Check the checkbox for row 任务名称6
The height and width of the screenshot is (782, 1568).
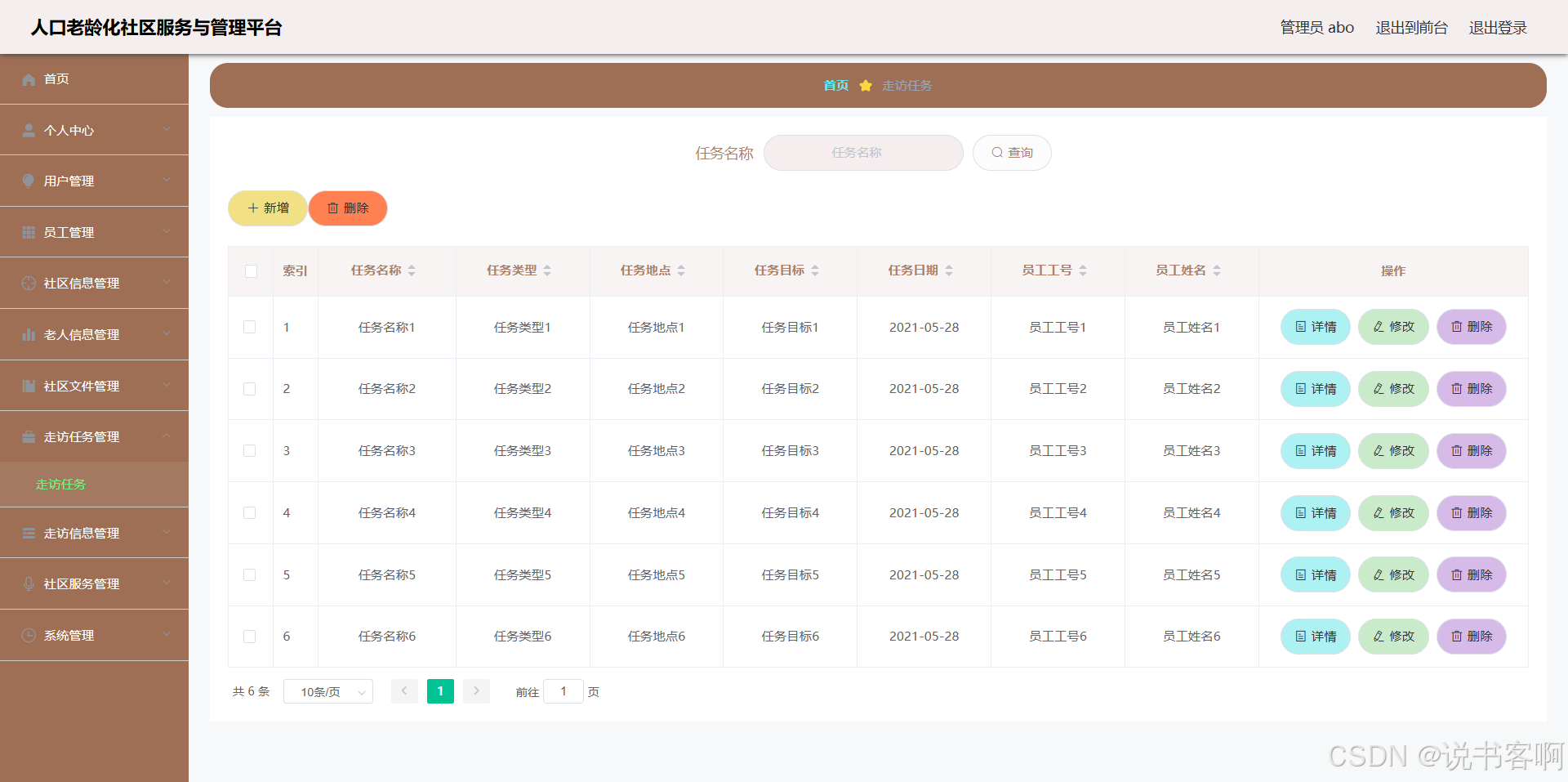(250, 637)
